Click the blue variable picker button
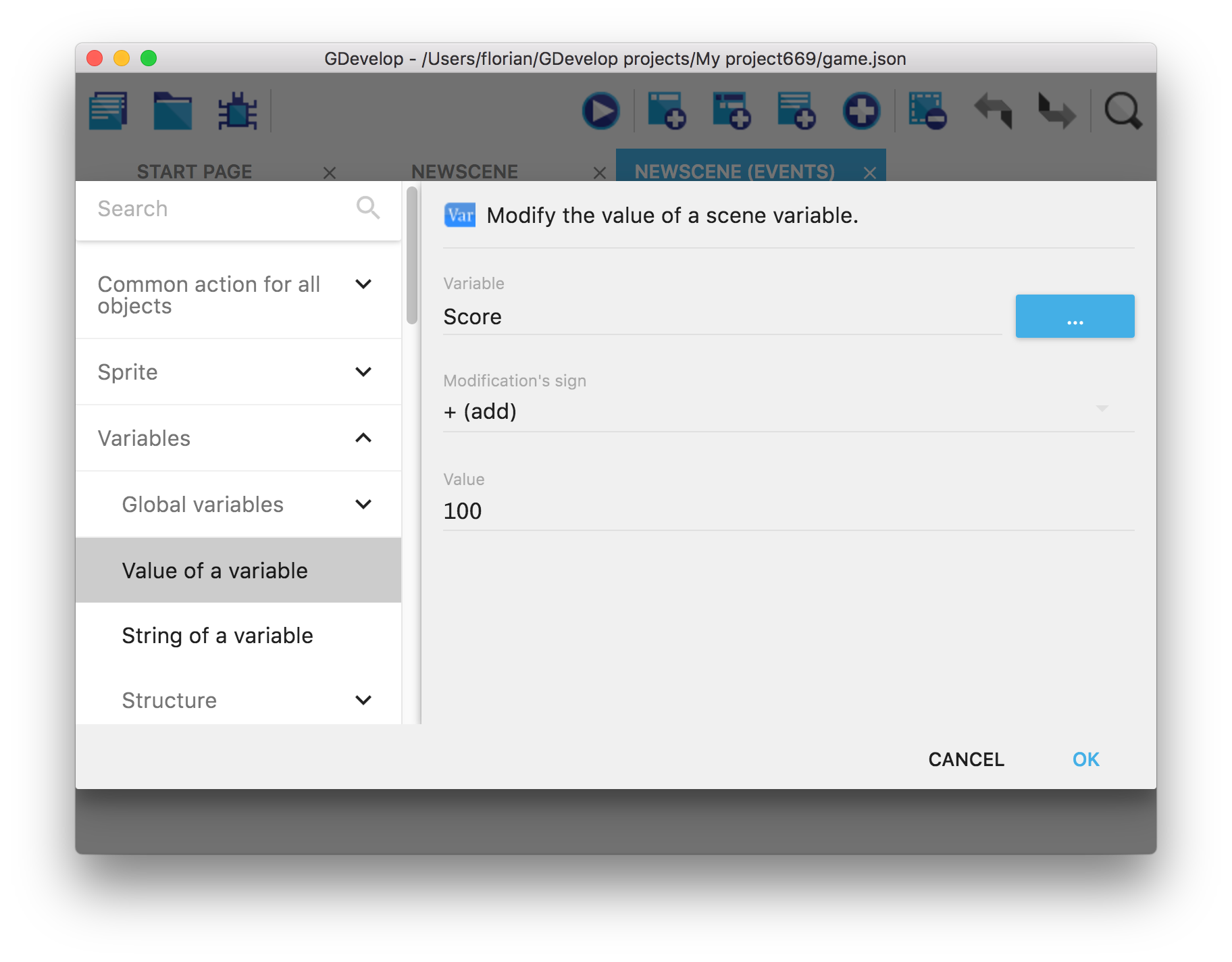 pos(1075,316)
